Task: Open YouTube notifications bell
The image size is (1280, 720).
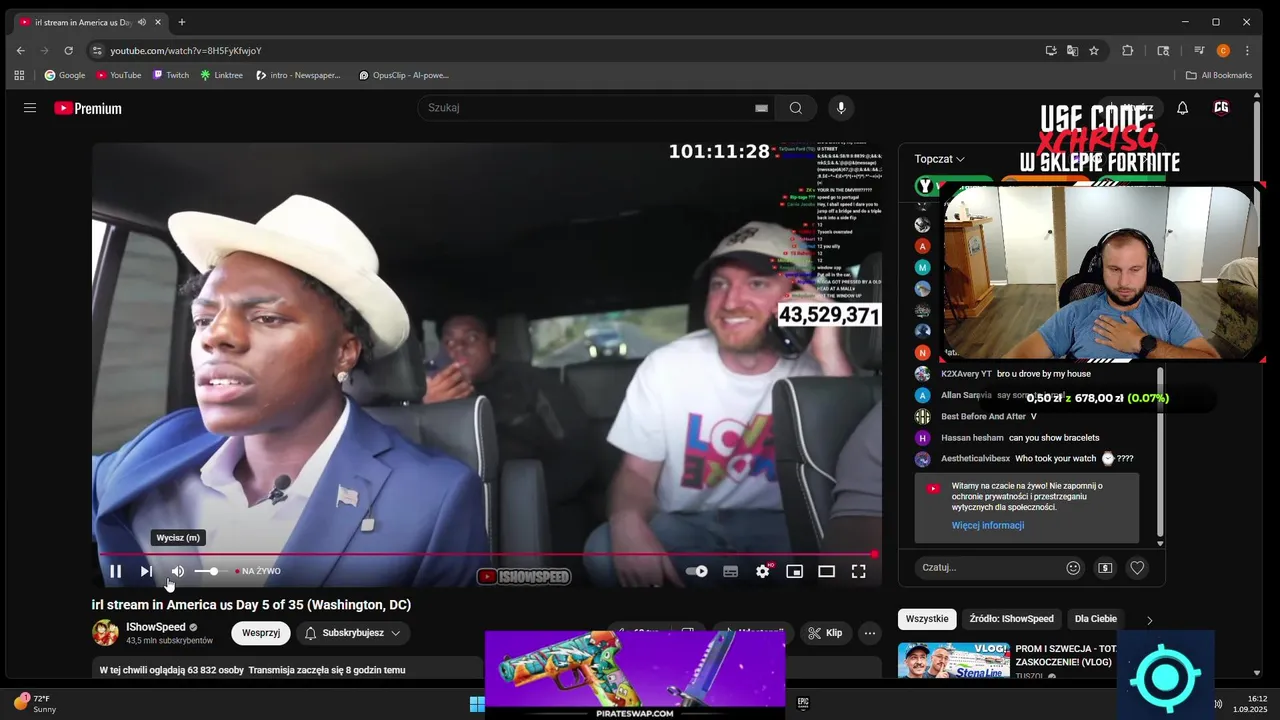Action: [x=1182, y=108]
